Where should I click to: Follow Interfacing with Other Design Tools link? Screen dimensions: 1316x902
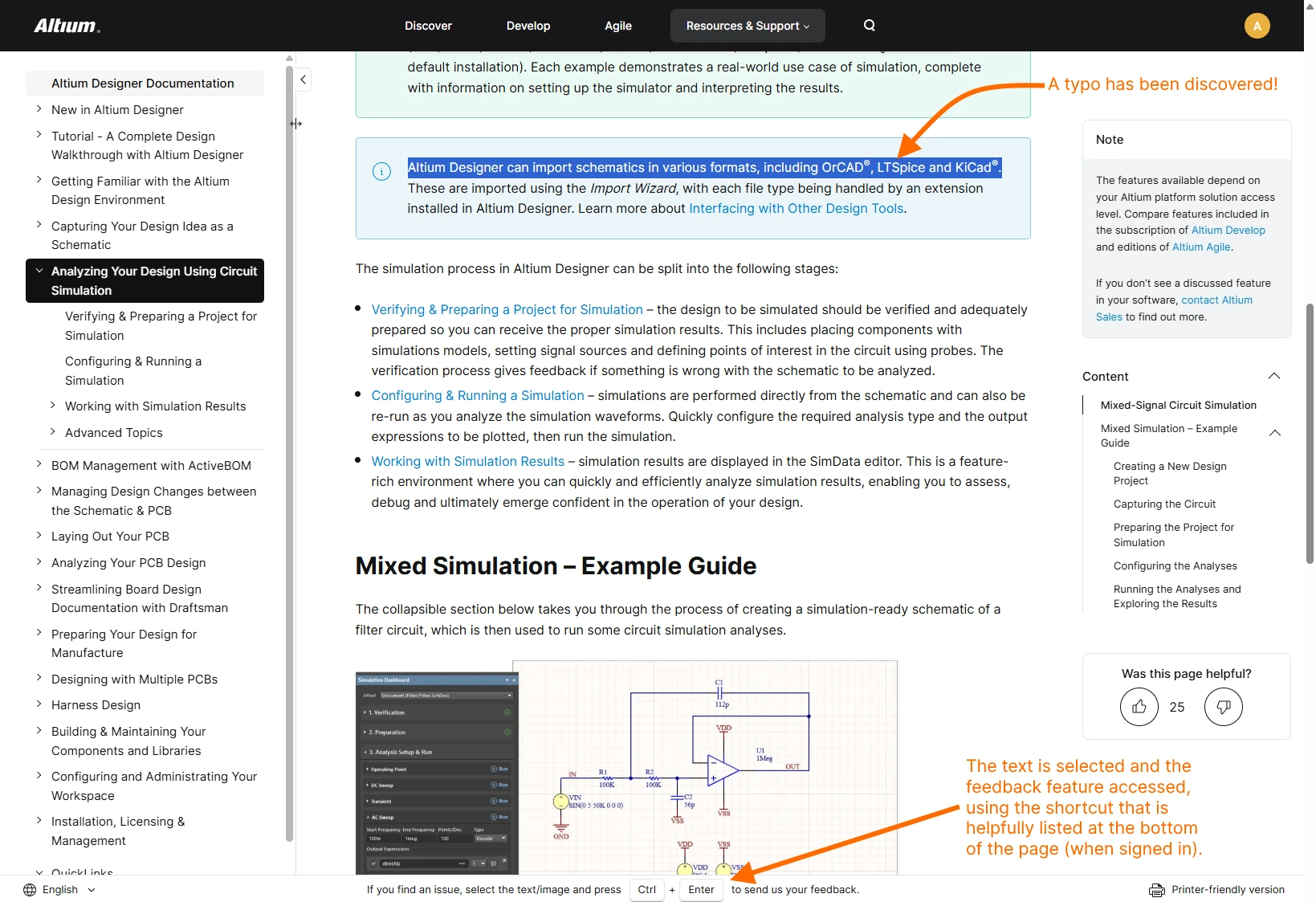797,209
